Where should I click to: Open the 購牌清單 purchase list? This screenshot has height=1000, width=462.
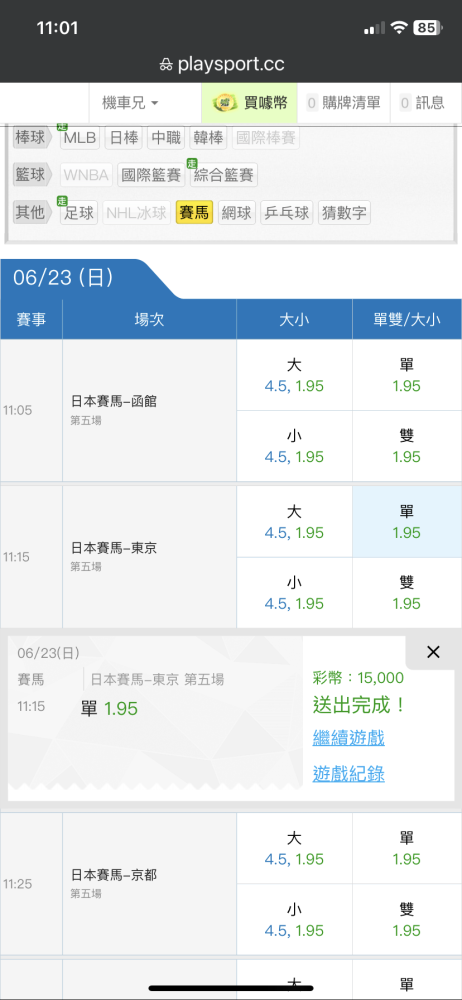click(343, 103)
